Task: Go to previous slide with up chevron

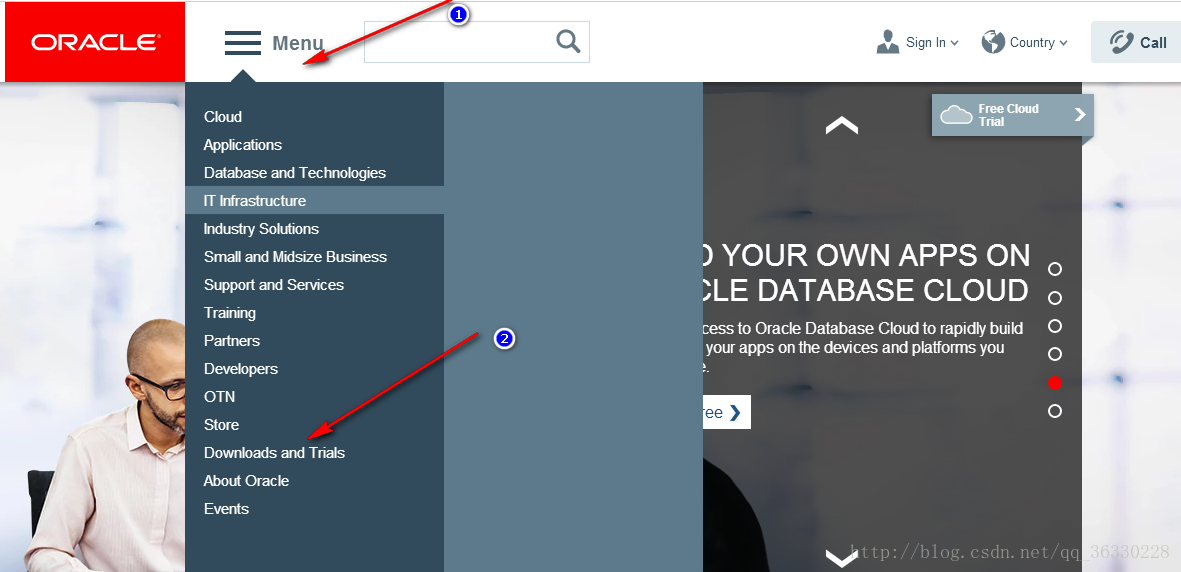Action: pos(841,125)
